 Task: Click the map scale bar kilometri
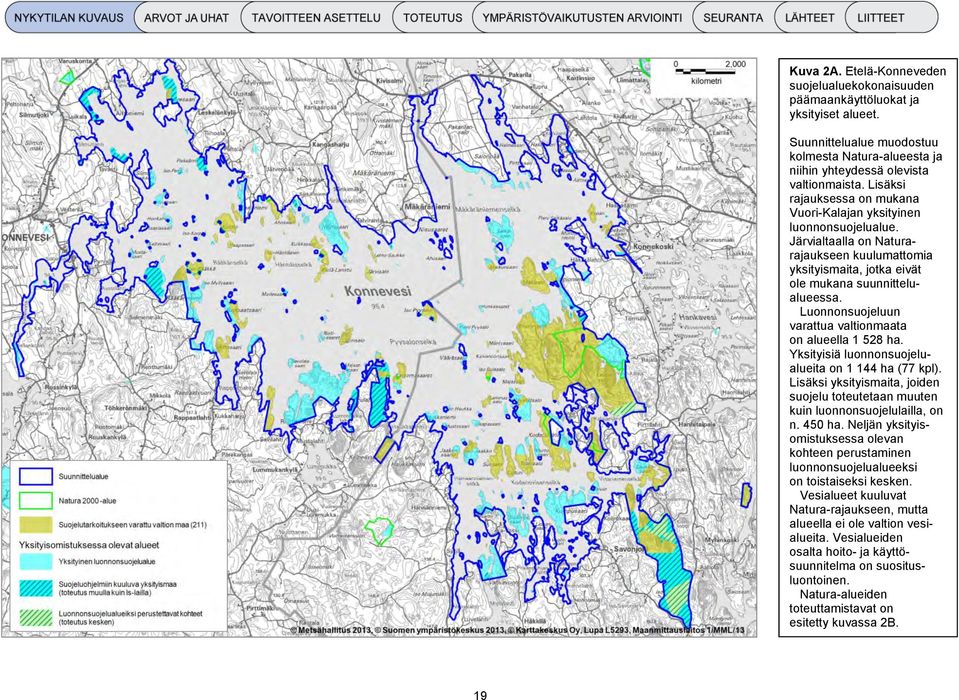709,72
